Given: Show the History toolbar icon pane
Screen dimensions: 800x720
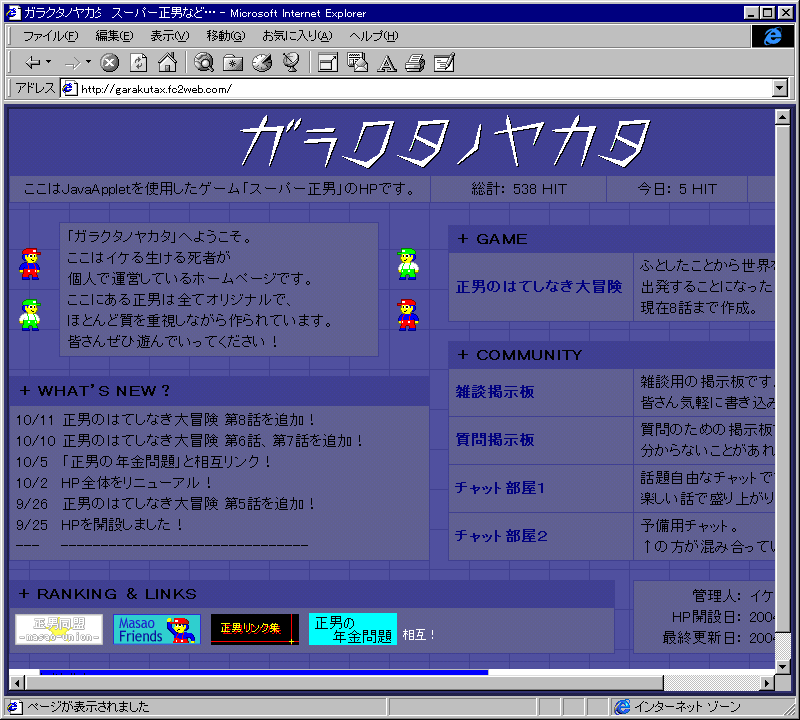Looking at the screenshot, I should pos(262,63).
